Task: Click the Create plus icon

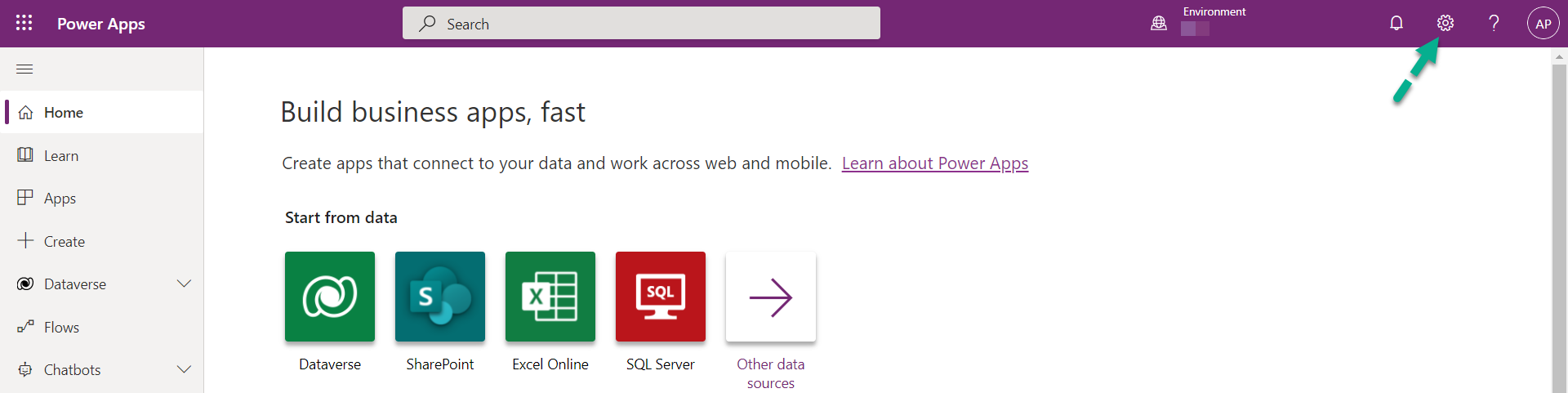Action: pos(25,240)
